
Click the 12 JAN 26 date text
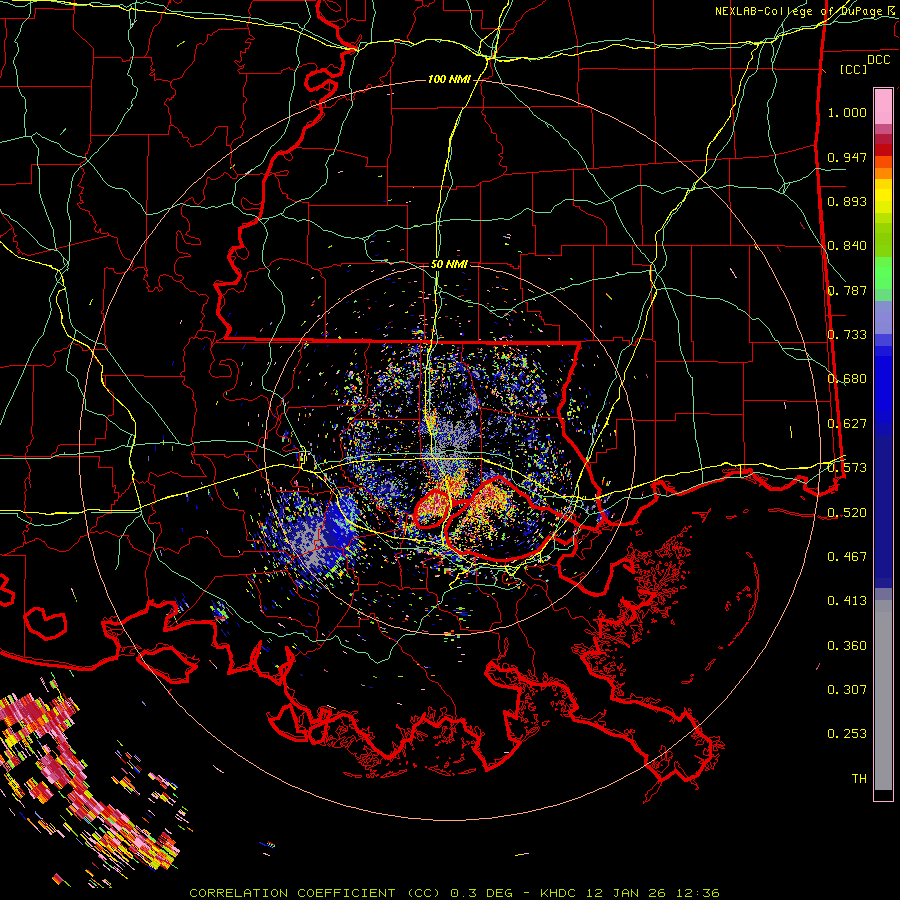point(625,893)
